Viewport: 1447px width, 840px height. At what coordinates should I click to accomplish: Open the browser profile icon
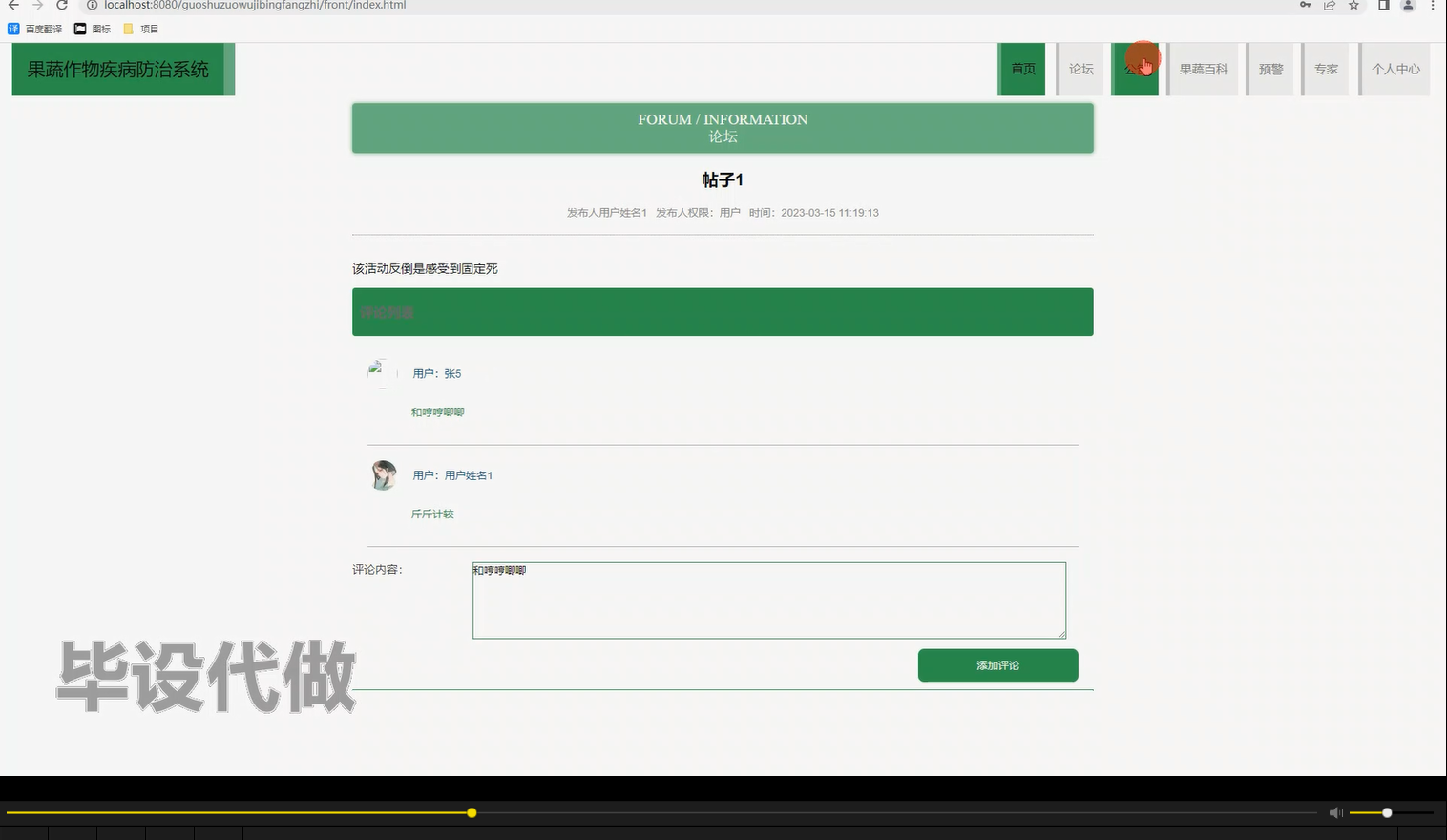pos(1407,6)
